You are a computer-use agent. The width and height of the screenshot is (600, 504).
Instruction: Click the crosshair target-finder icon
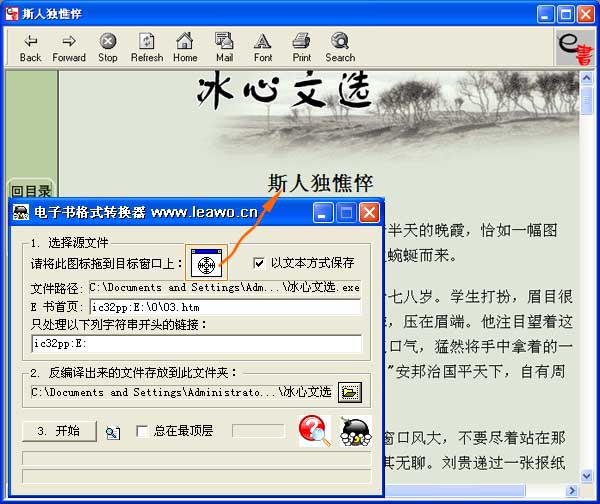207,264
